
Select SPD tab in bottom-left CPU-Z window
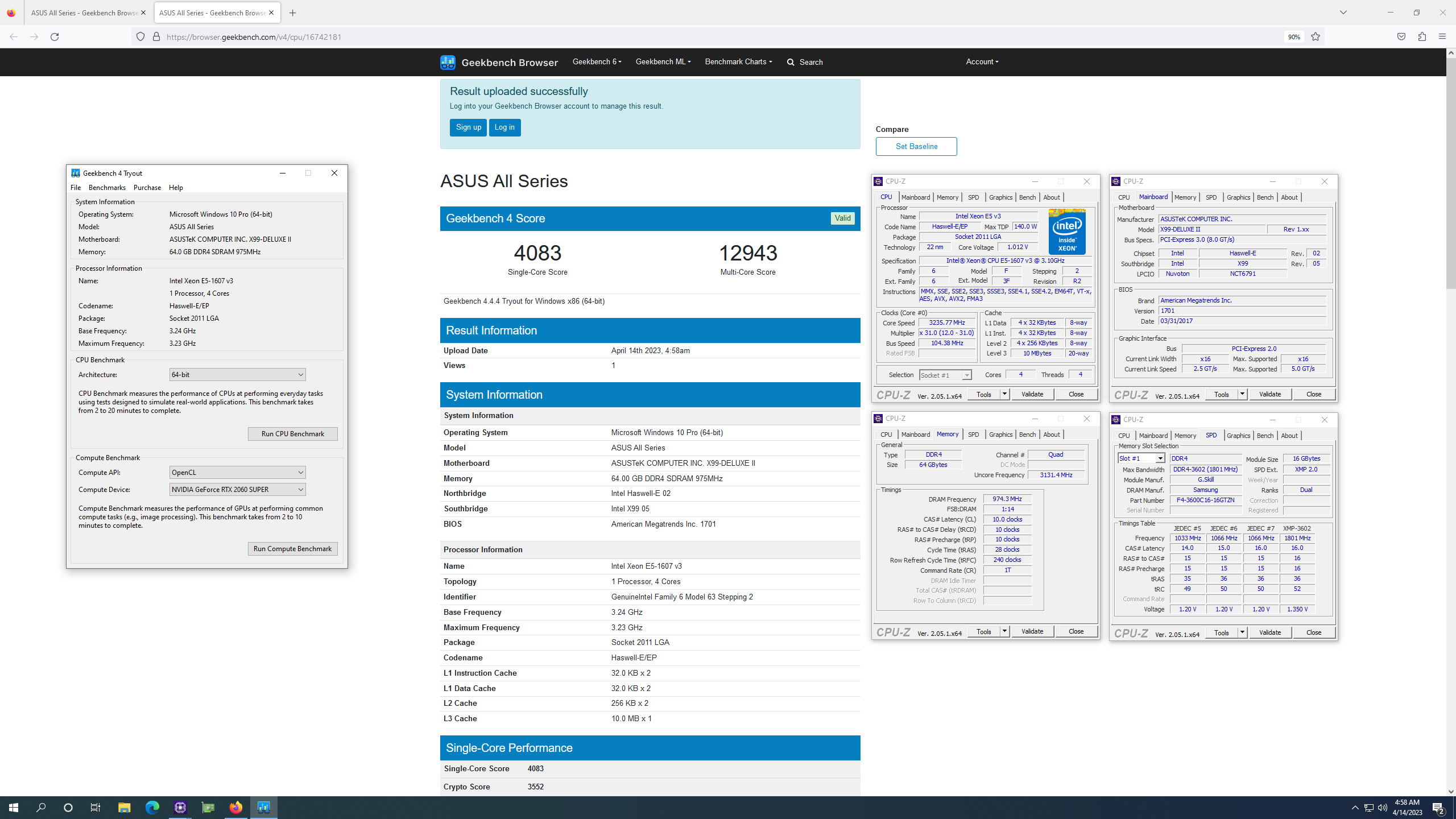973,435
